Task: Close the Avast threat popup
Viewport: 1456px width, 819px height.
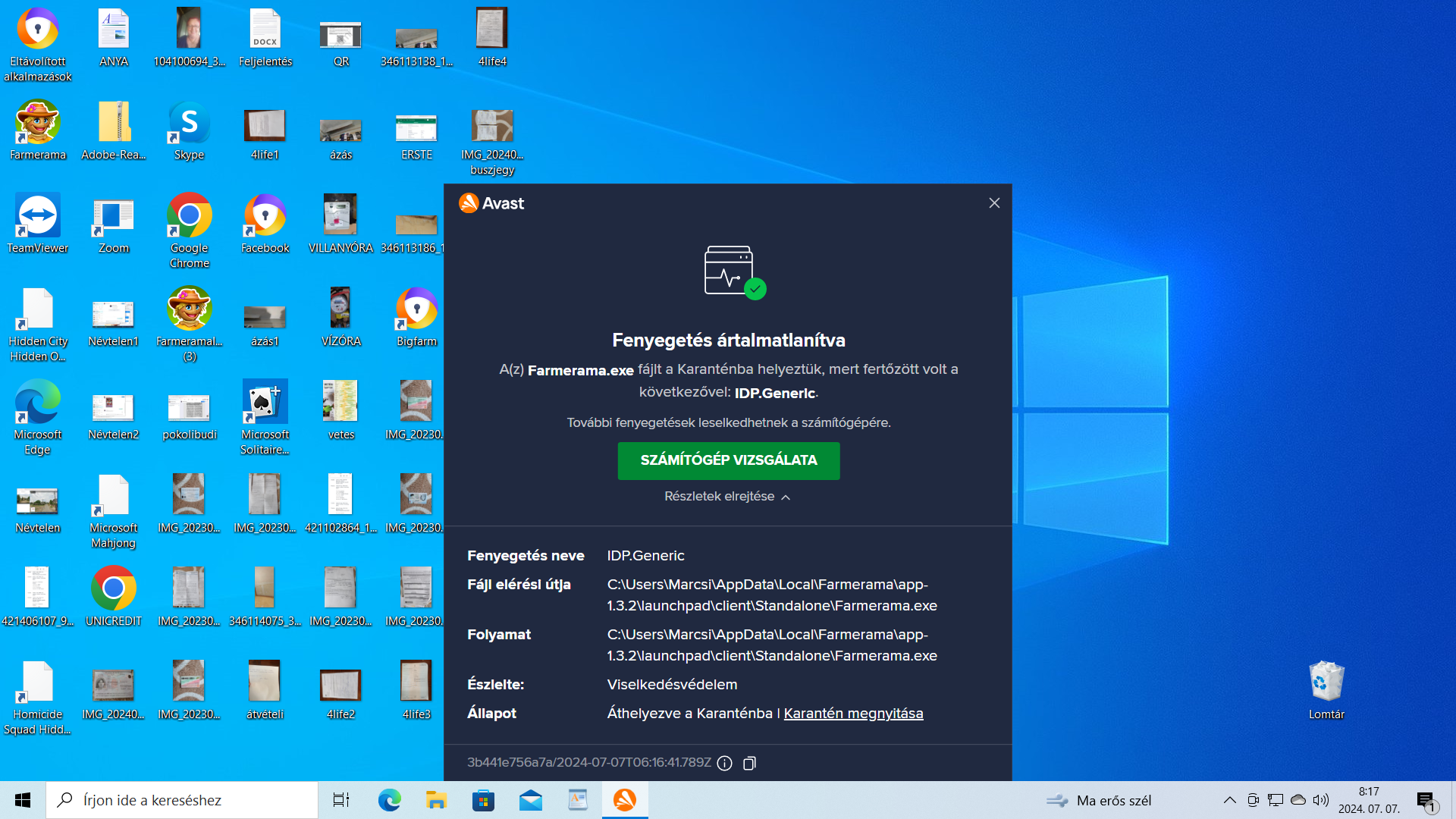Action: 994,203
